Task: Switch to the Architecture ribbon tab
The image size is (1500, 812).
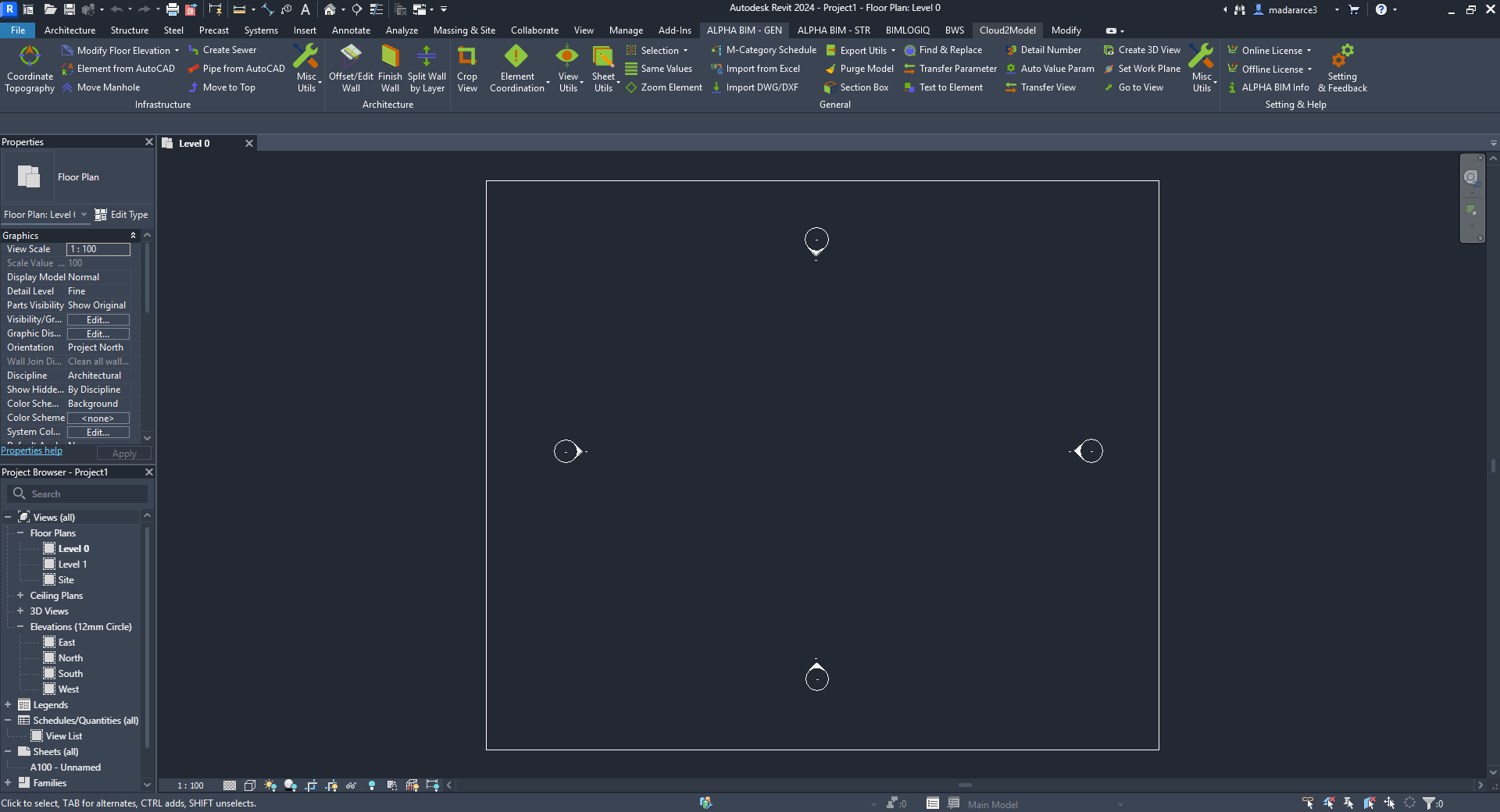Action: click(70, 30)
